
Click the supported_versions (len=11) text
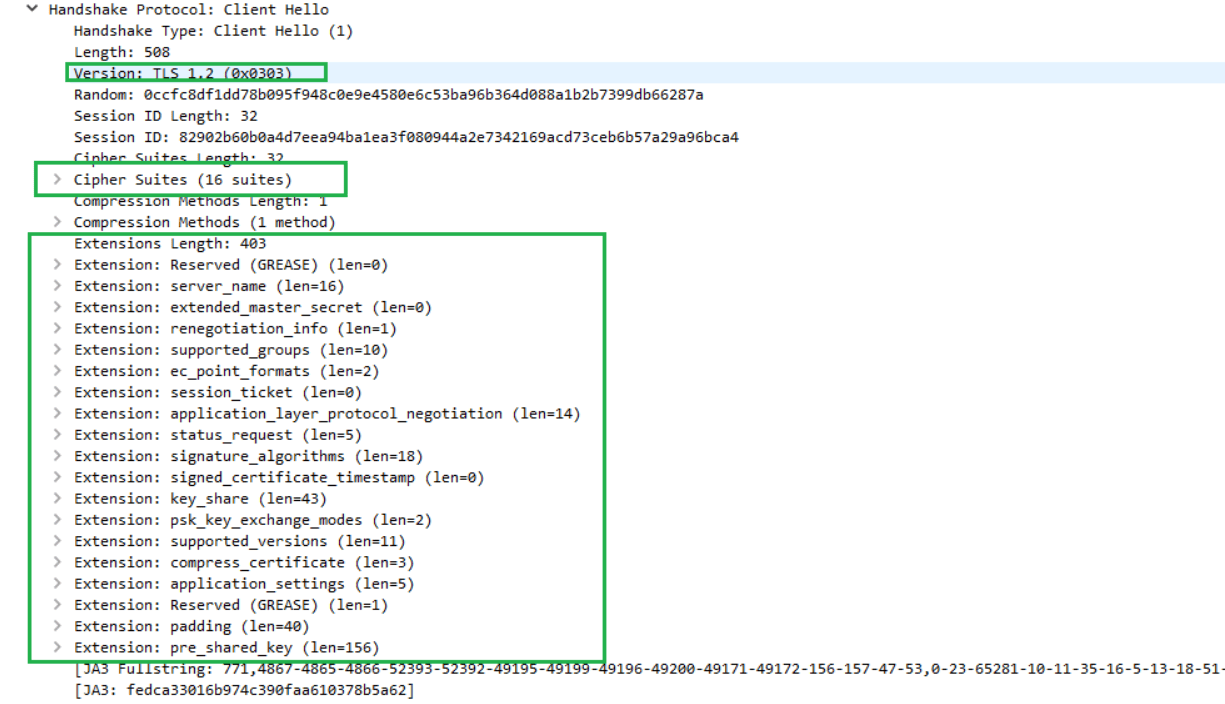(x=288, y=541)
